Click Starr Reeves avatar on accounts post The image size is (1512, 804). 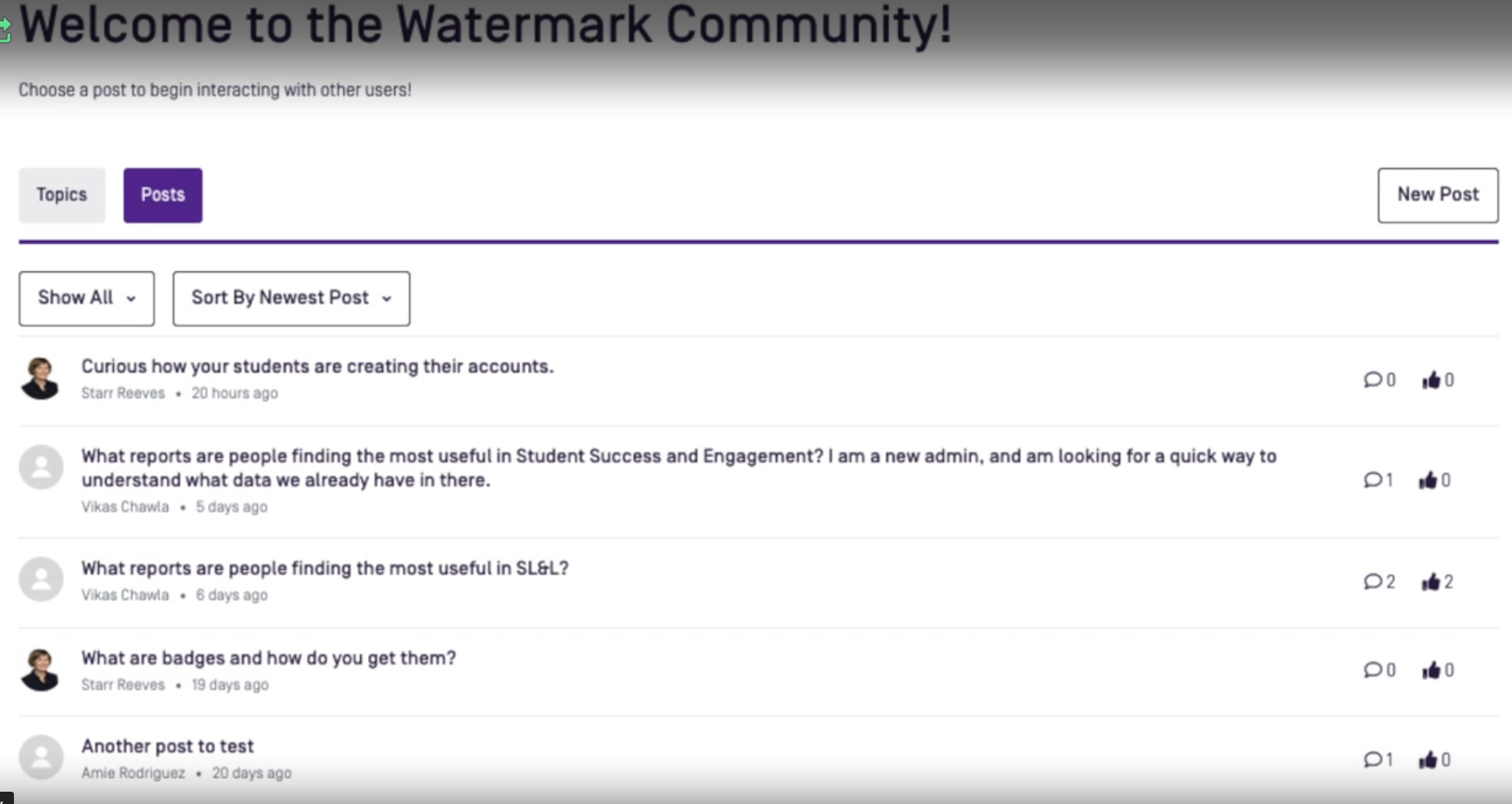[x=41, y=377]
